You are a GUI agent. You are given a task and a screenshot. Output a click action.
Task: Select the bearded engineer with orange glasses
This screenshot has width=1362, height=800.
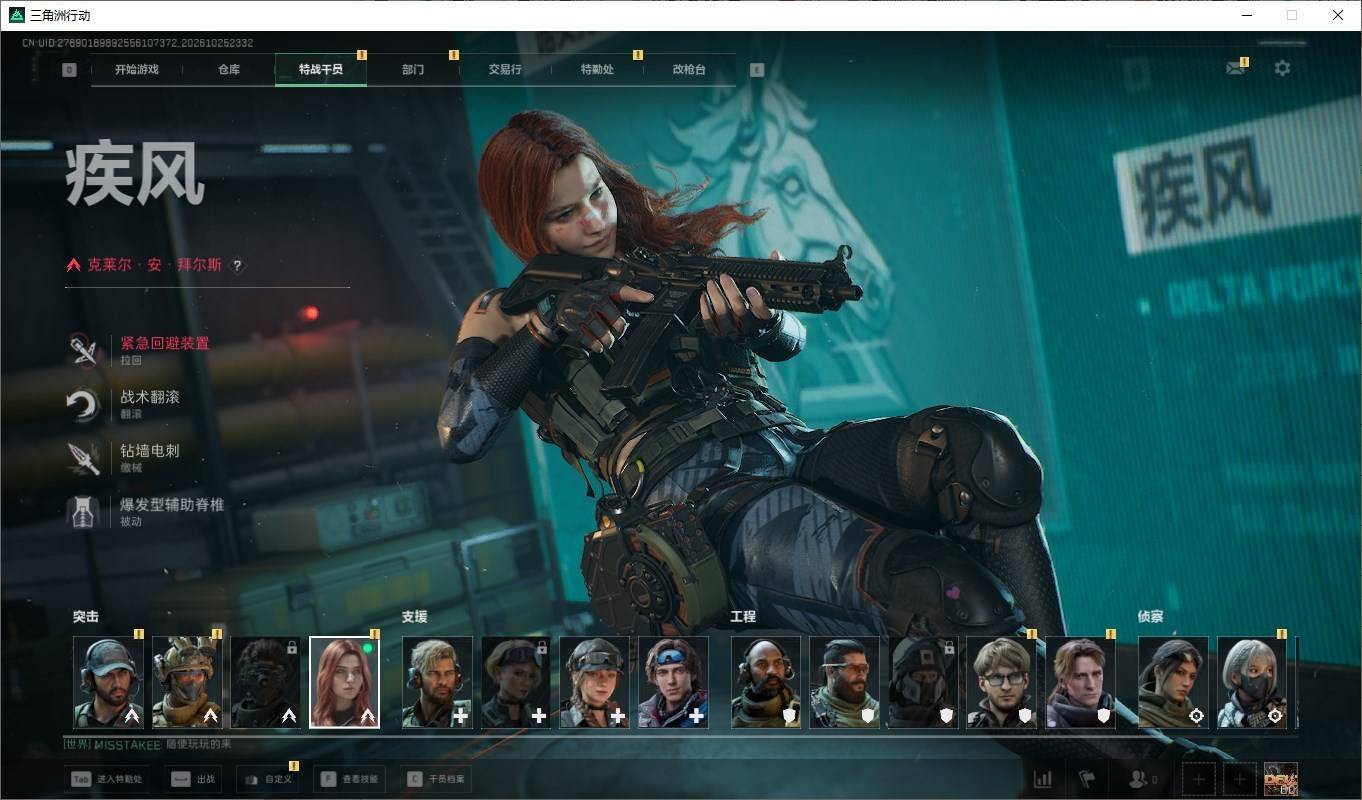pos(844,682)
